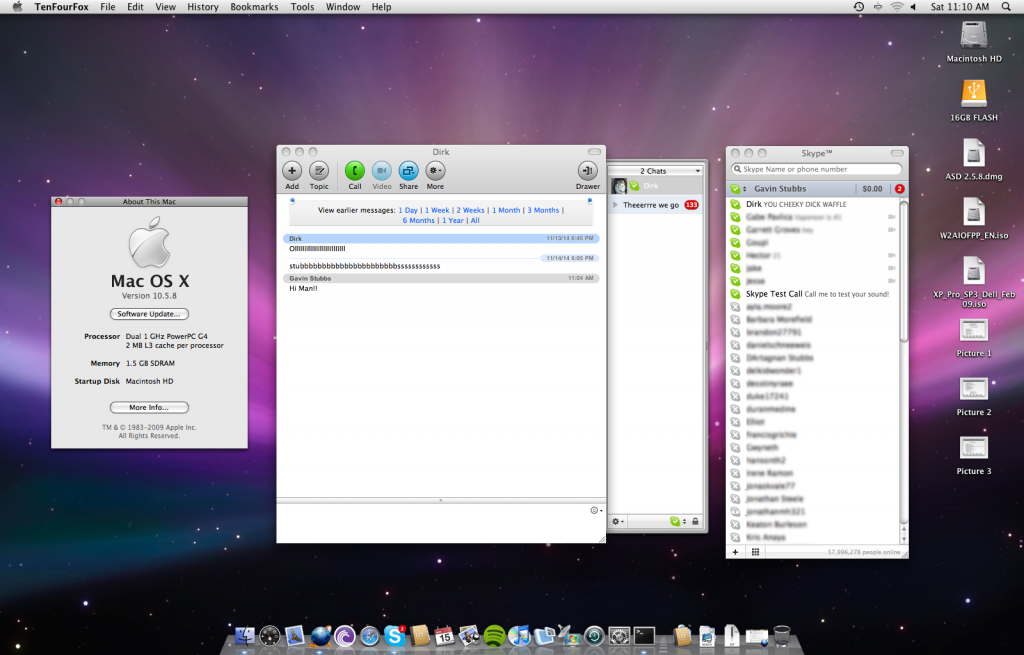Open the Drawer toggle in chat window
The height and width of the screenshot is (655, 1024).
tap(587, 171)
